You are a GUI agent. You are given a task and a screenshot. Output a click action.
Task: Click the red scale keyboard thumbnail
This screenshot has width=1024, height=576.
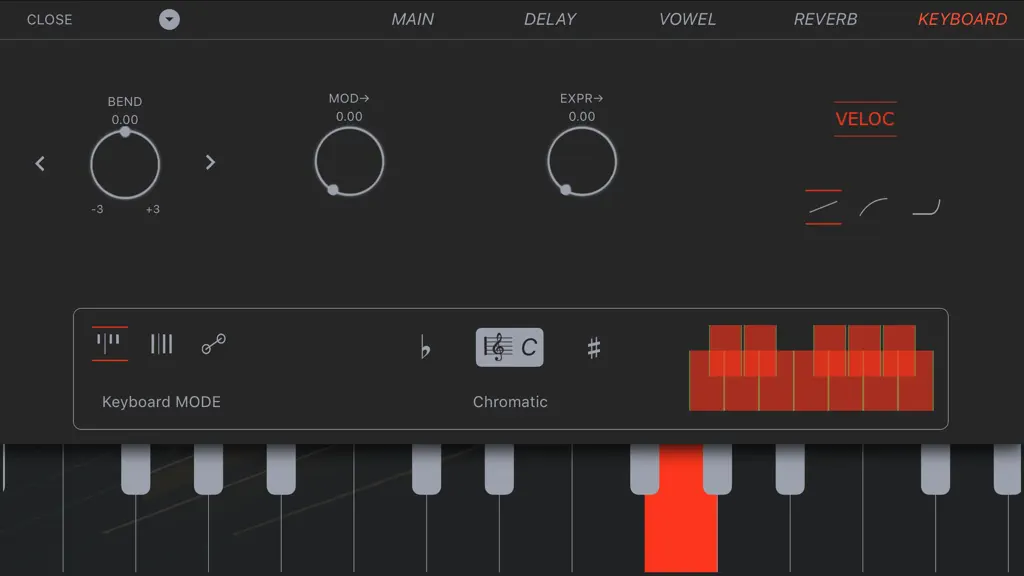point(811,368)
